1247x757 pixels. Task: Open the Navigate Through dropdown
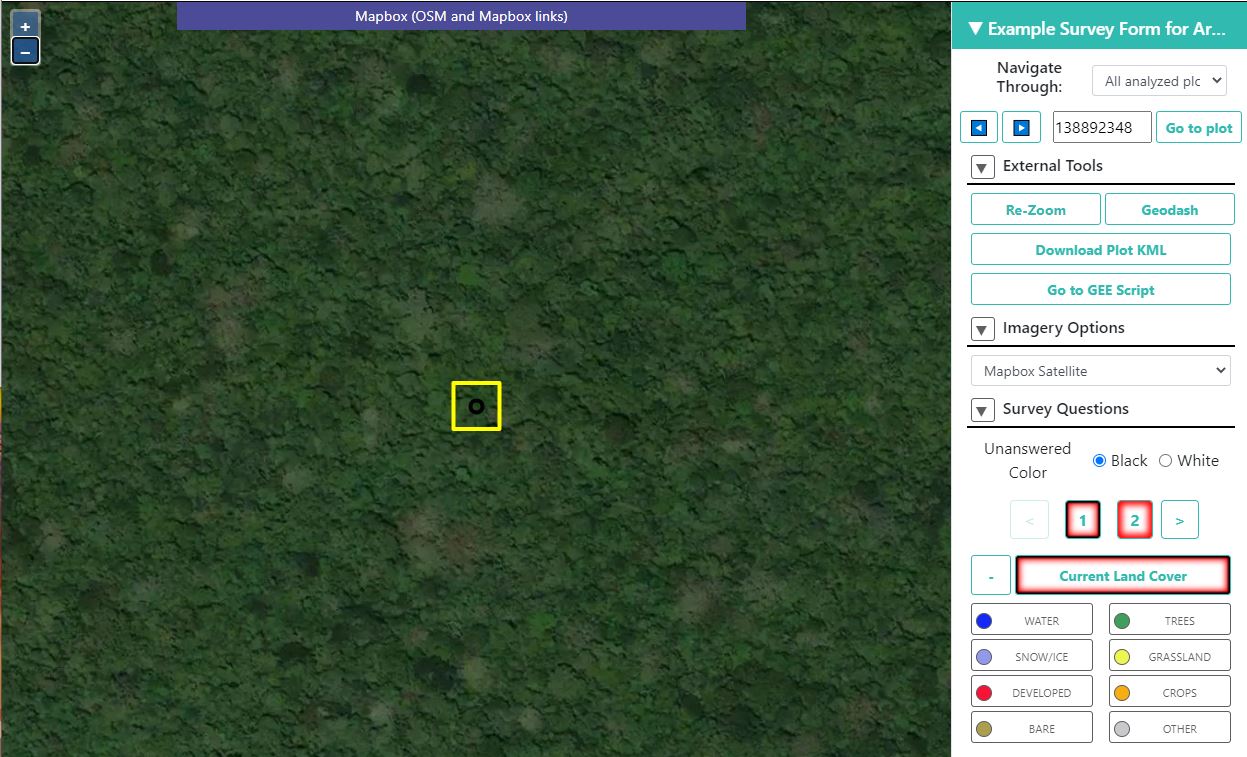[x=1159, y=81]
